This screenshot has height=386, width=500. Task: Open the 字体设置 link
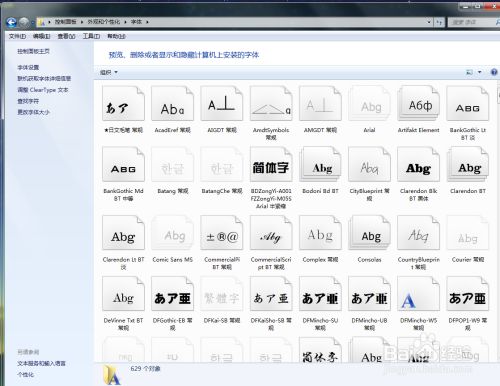(x=28, y=67)
